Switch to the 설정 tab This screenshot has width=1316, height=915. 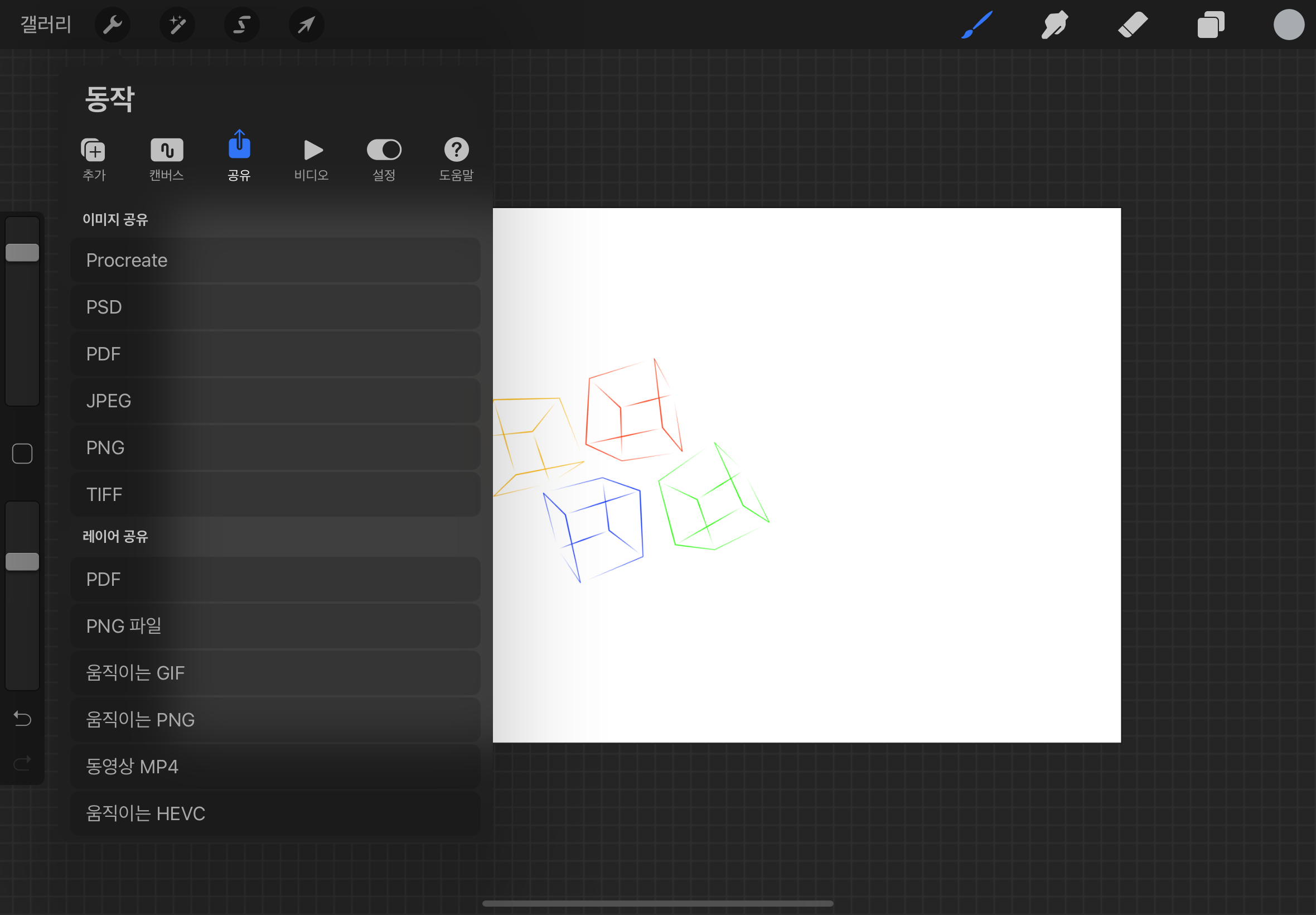384,160
